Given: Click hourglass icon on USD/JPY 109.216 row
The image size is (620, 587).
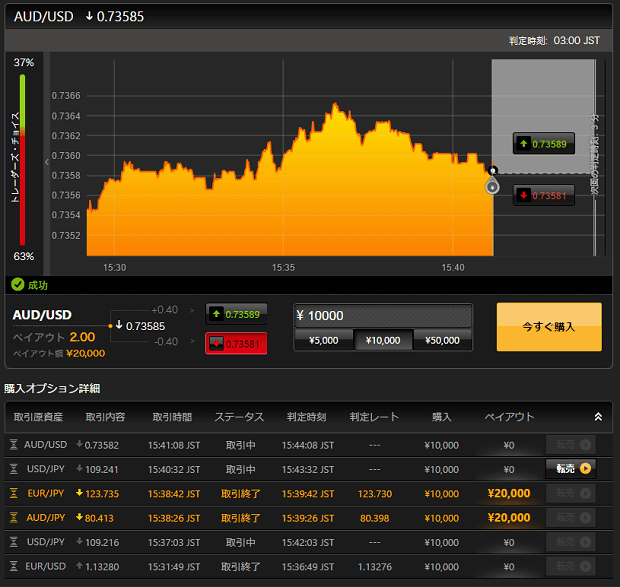Looking at the screenshot, I should point(14,542).
